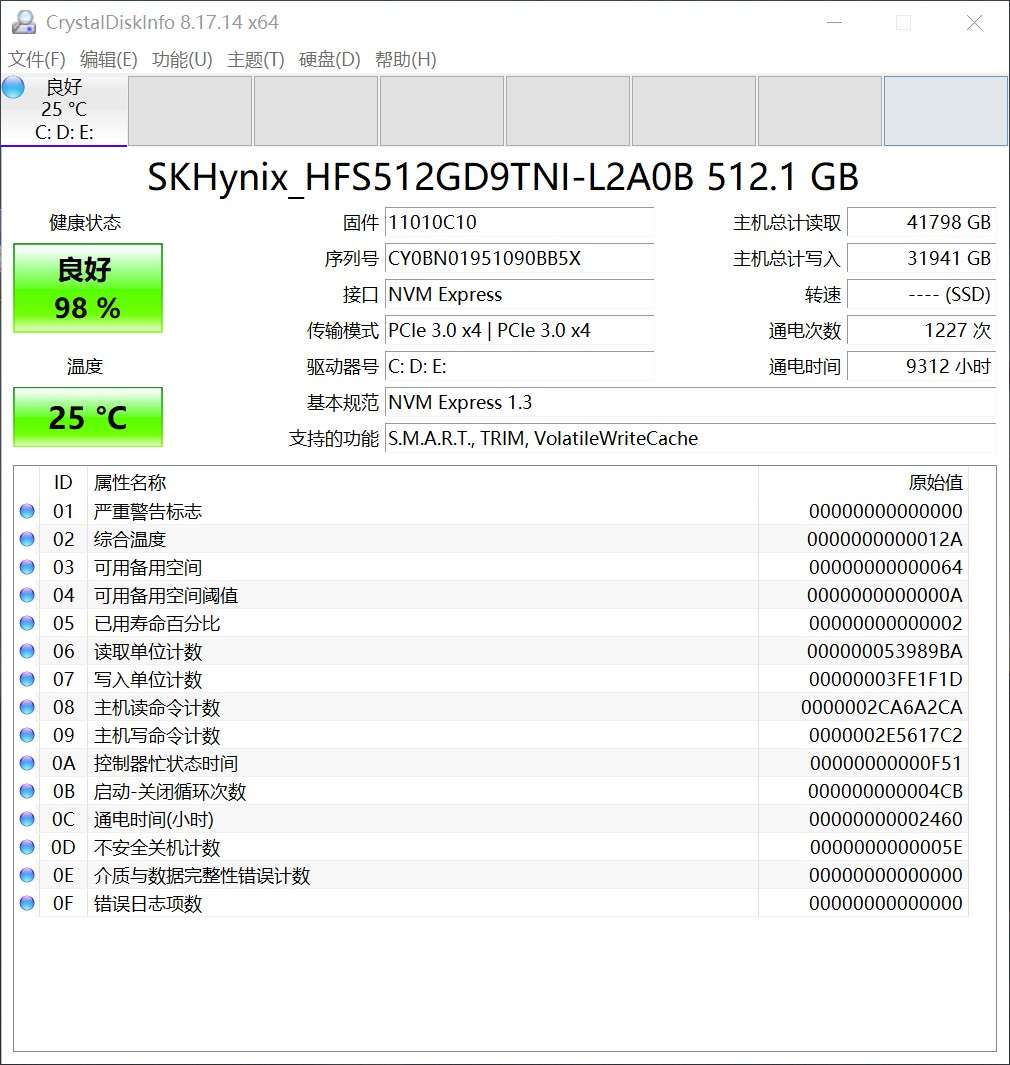Click the blue status dot for 控制器忙状态时间
The height and width of the screenshot is (1065, 1010).
coord(27,763)
